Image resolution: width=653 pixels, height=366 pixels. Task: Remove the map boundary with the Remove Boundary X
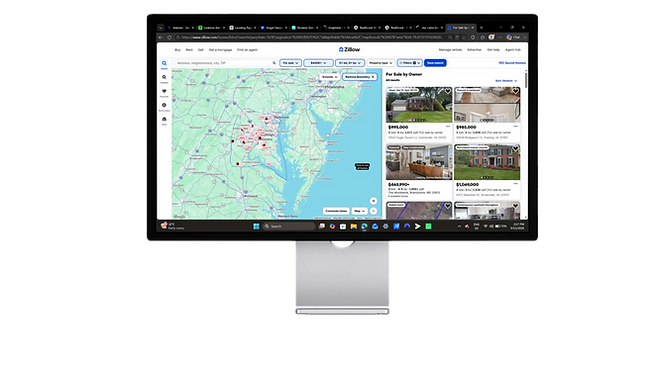373,77
